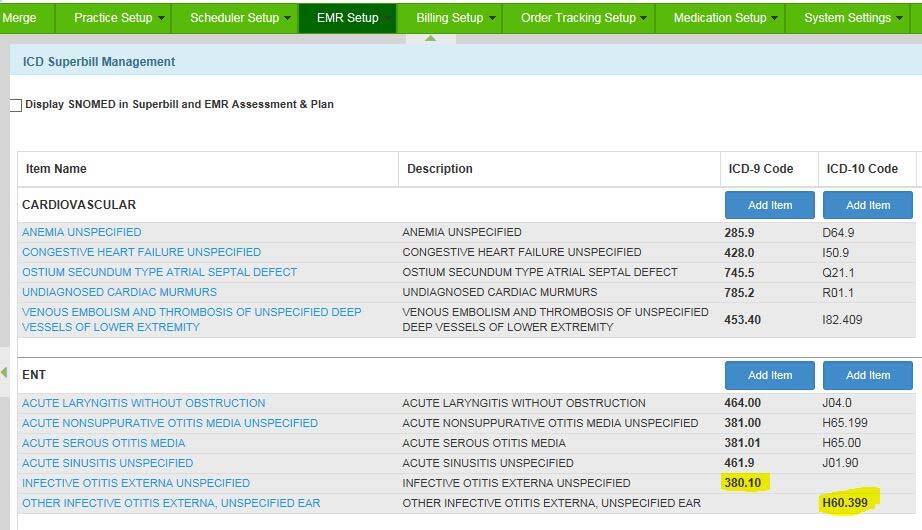Select the EMR Setup tab

pos(347,18)
